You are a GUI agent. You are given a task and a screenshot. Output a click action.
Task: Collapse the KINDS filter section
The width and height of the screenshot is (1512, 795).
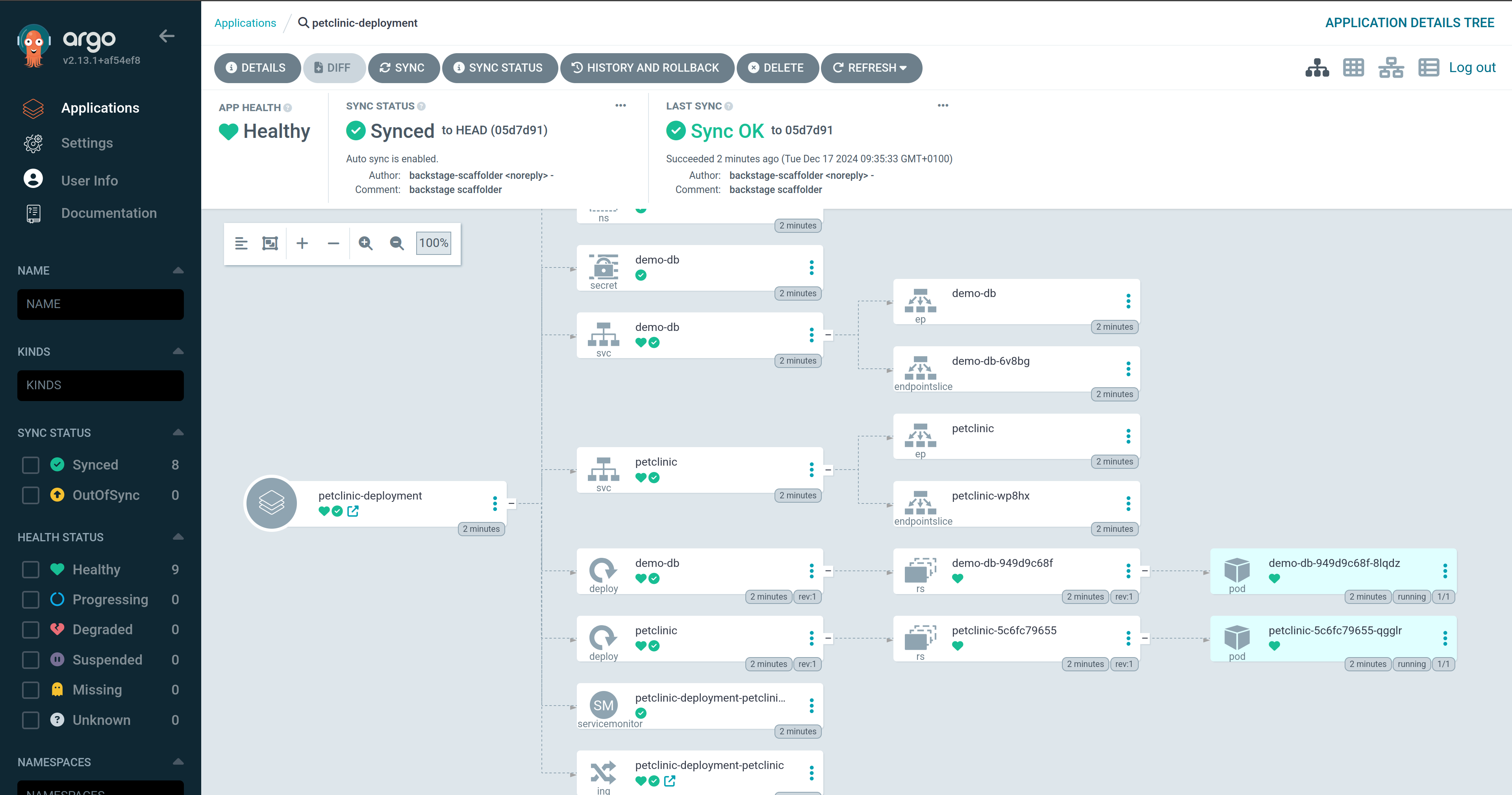click(x=178, y=352)
